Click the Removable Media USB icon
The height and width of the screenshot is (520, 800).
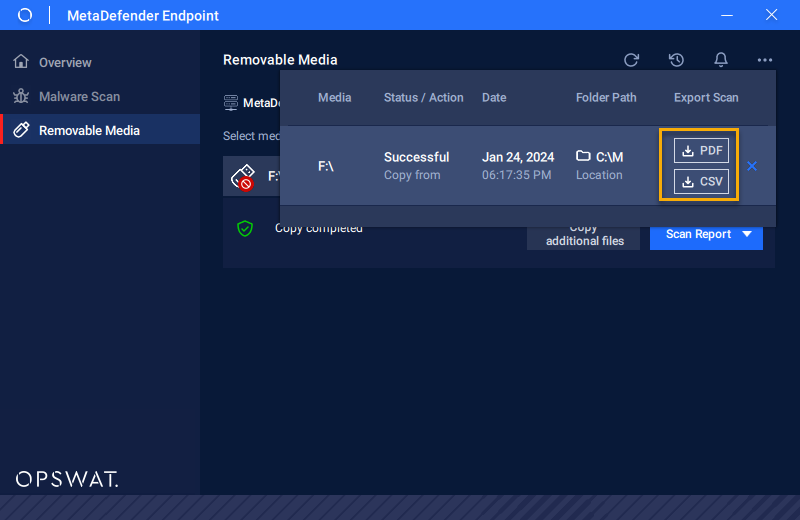21,130
